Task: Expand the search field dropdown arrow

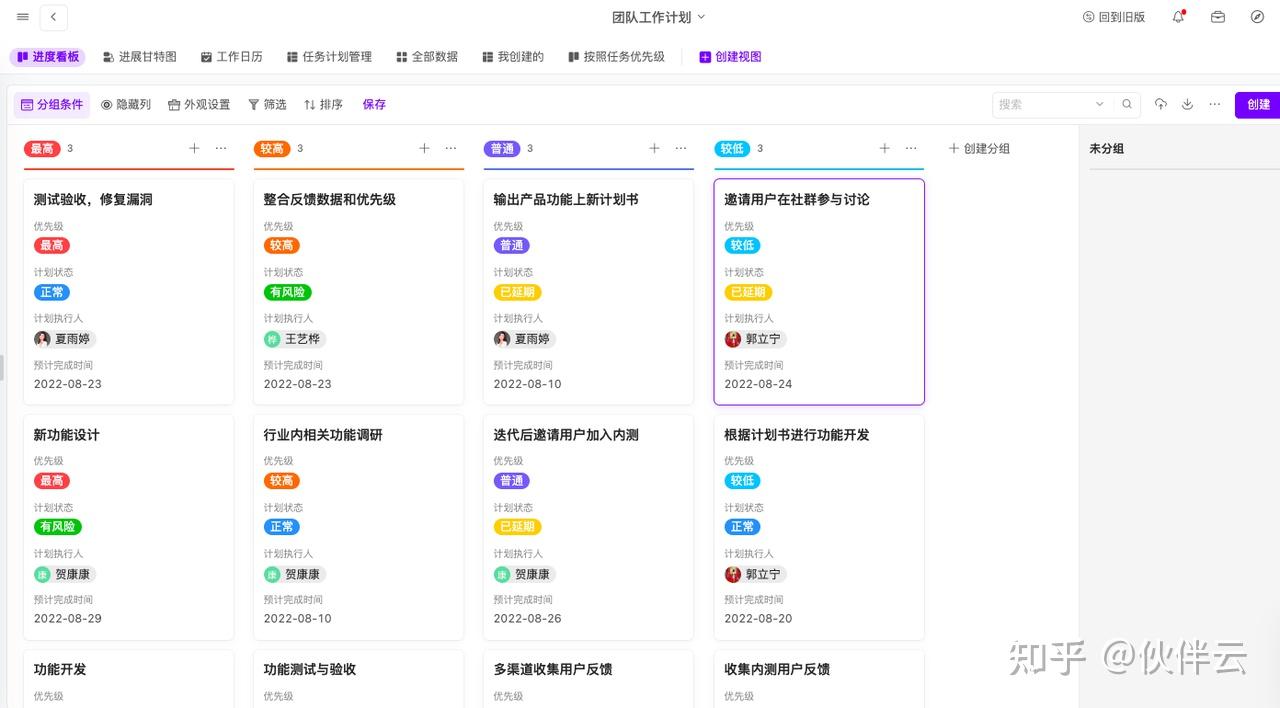Action: (1099, 104)
